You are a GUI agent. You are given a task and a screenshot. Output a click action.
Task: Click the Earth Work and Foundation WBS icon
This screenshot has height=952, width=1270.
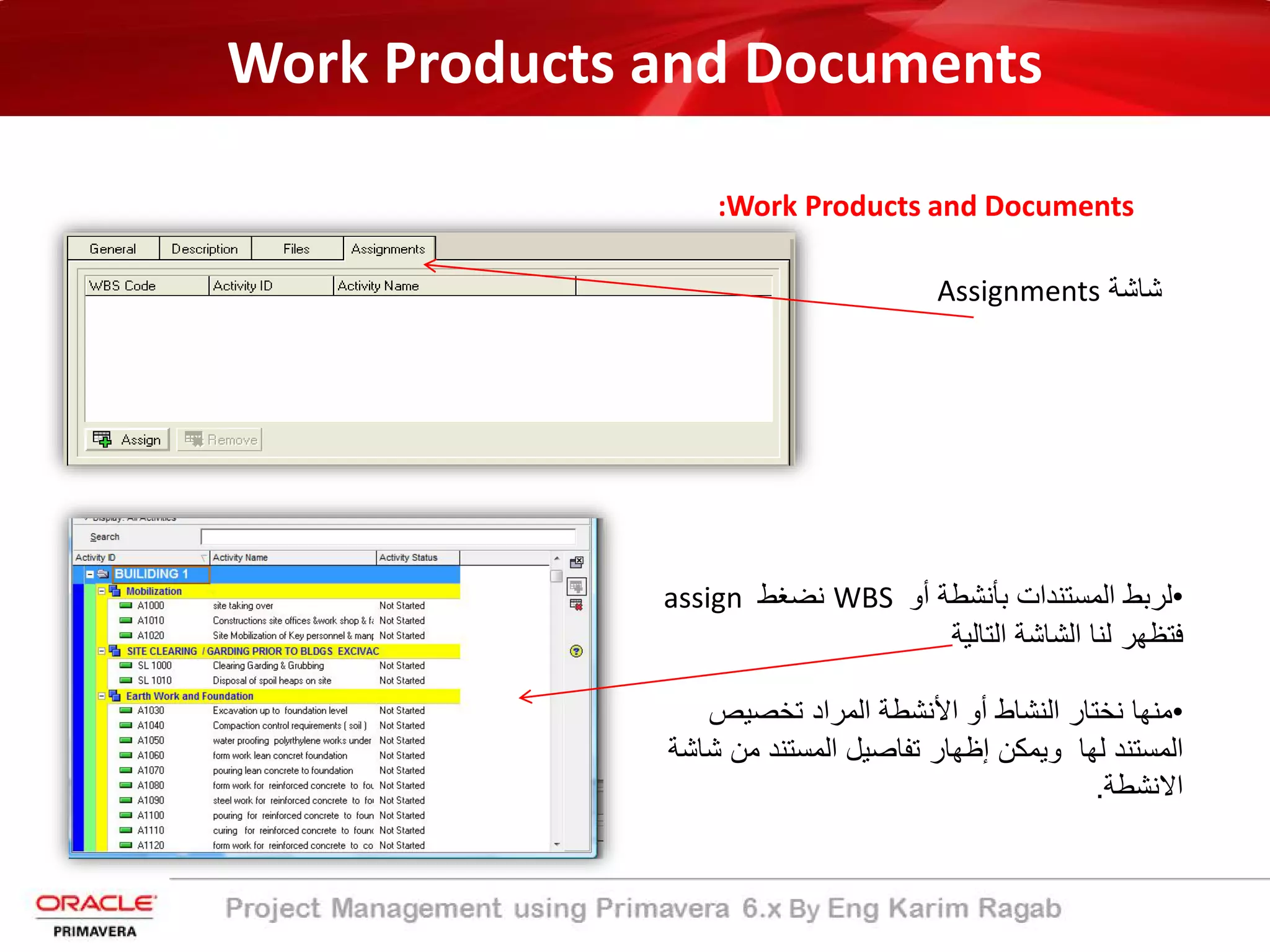pos(115,696)
